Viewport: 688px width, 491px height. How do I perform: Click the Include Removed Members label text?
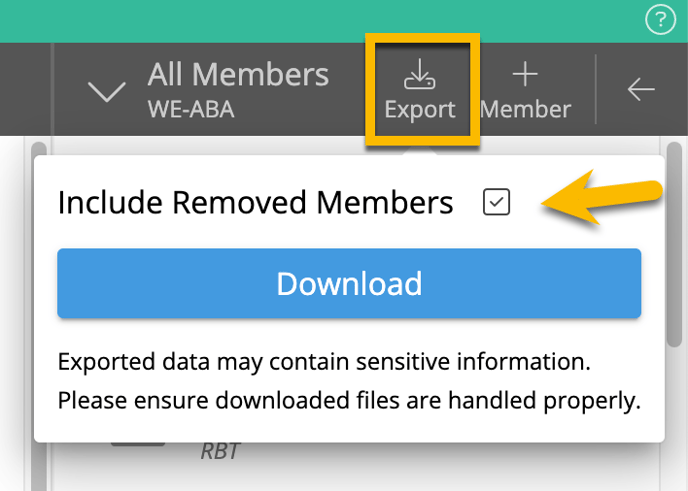[x=255, y=202]
